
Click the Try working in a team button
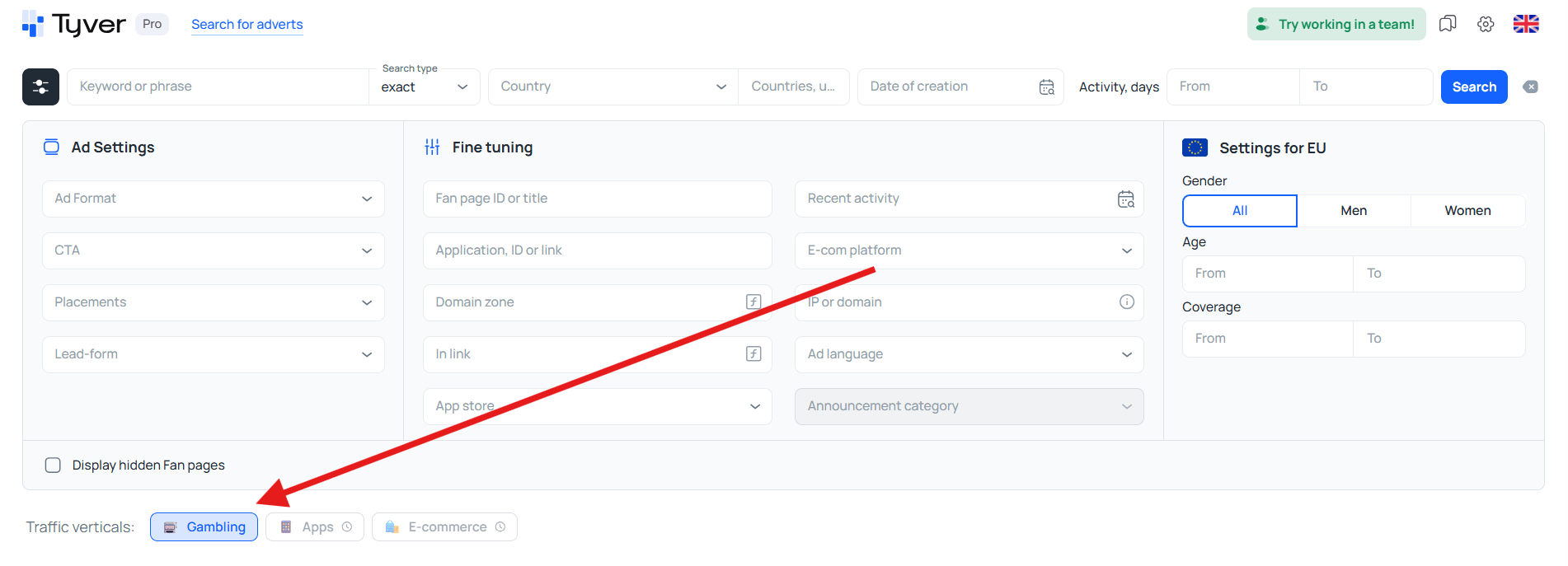(1336, 24)
